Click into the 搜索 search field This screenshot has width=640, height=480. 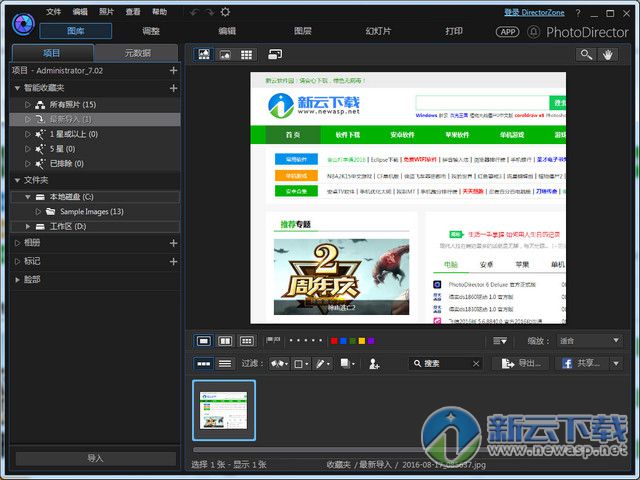coord(447,364)
